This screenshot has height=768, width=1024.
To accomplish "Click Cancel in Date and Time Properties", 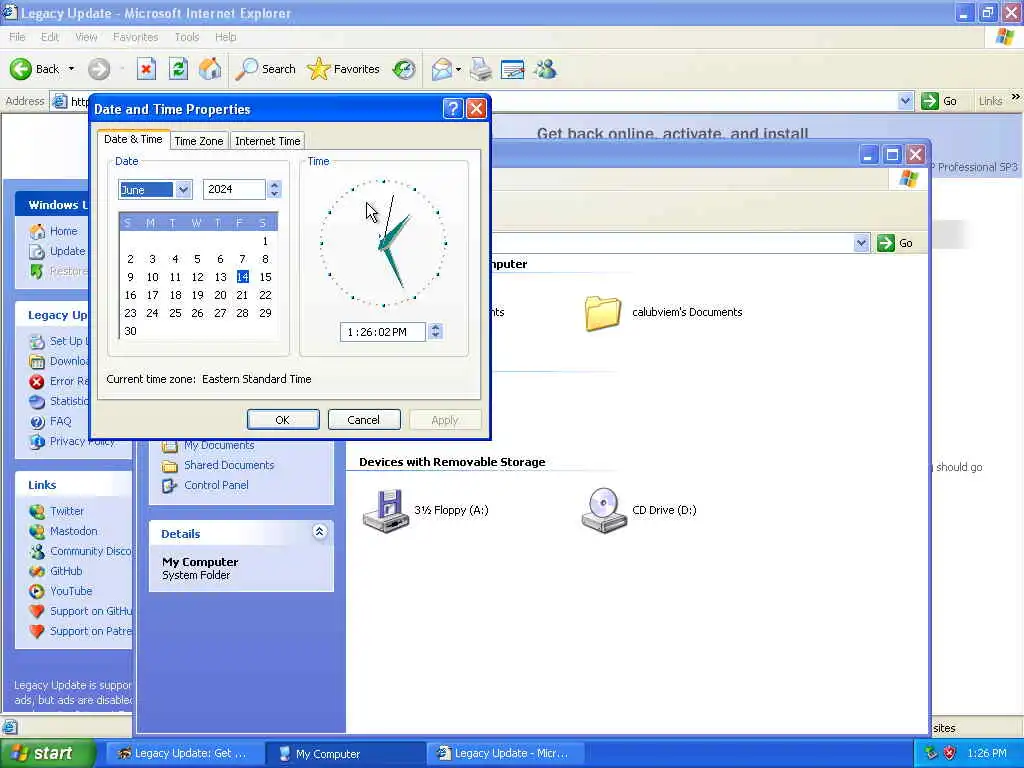I will click(364, 420).
